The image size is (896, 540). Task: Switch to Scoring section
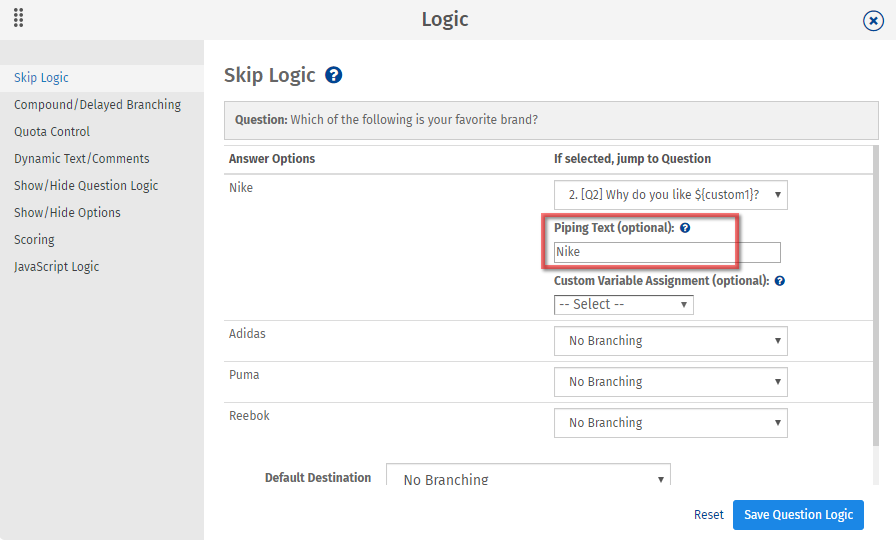34,240
